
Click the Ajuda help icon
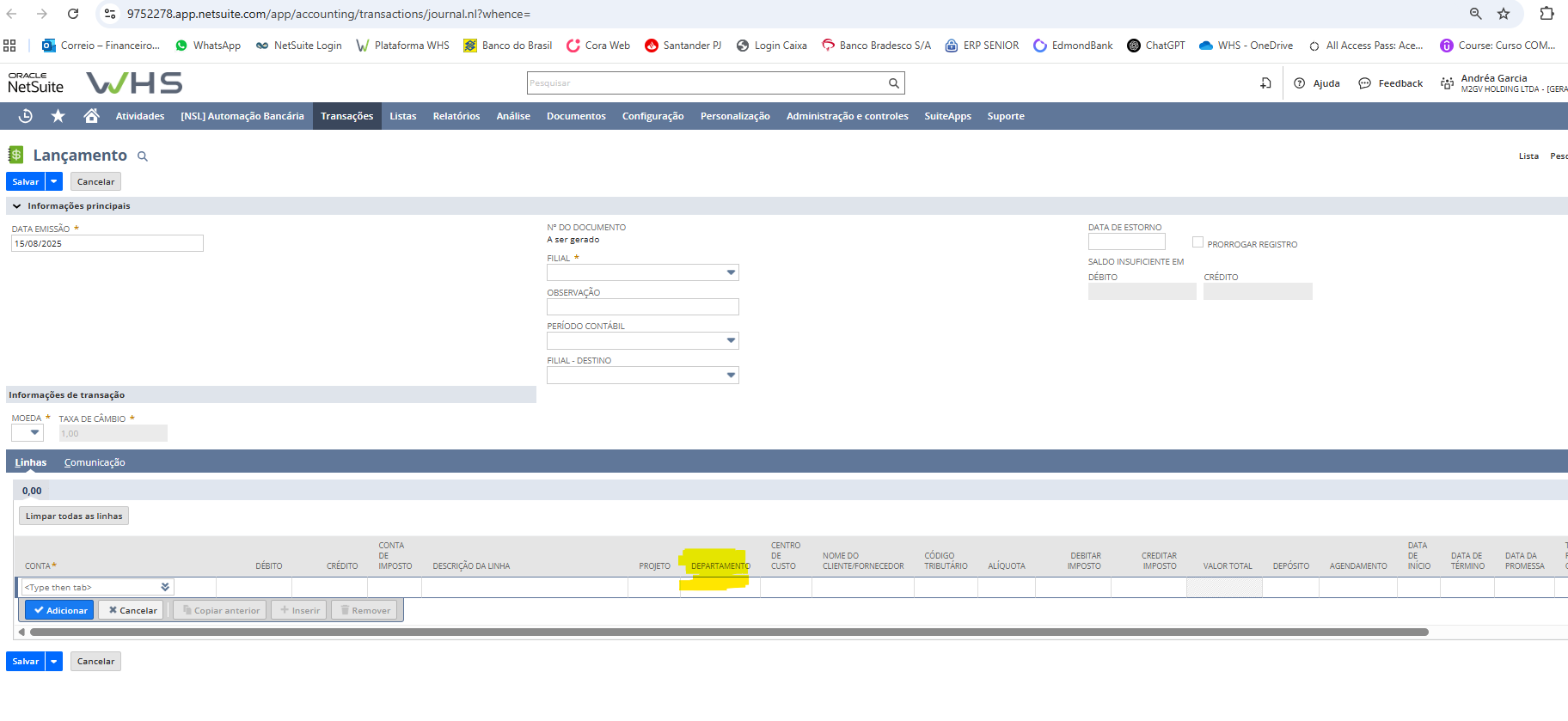tap(1299, 83)
